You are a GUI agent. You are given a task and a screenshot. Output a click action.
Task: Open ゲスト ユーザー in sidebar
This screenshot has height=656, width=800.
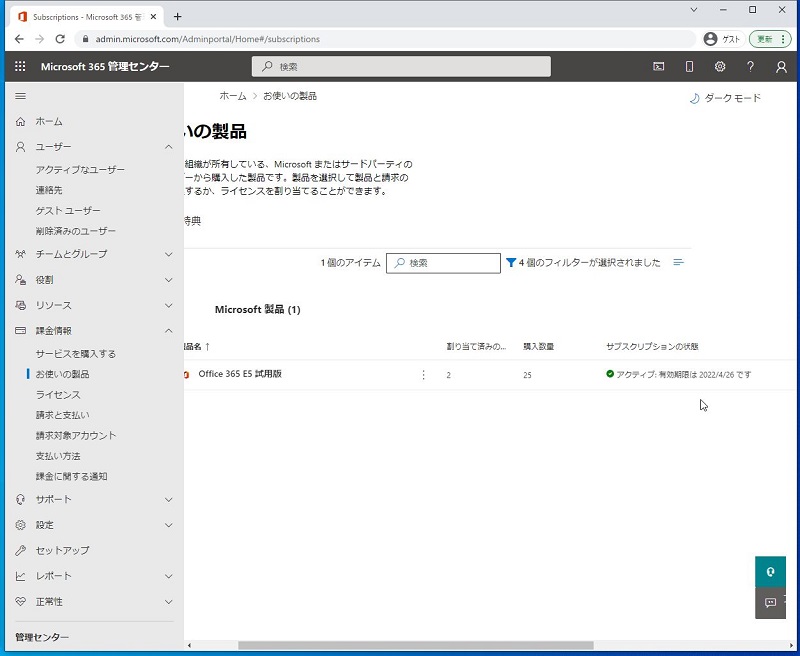coord(68,210)
